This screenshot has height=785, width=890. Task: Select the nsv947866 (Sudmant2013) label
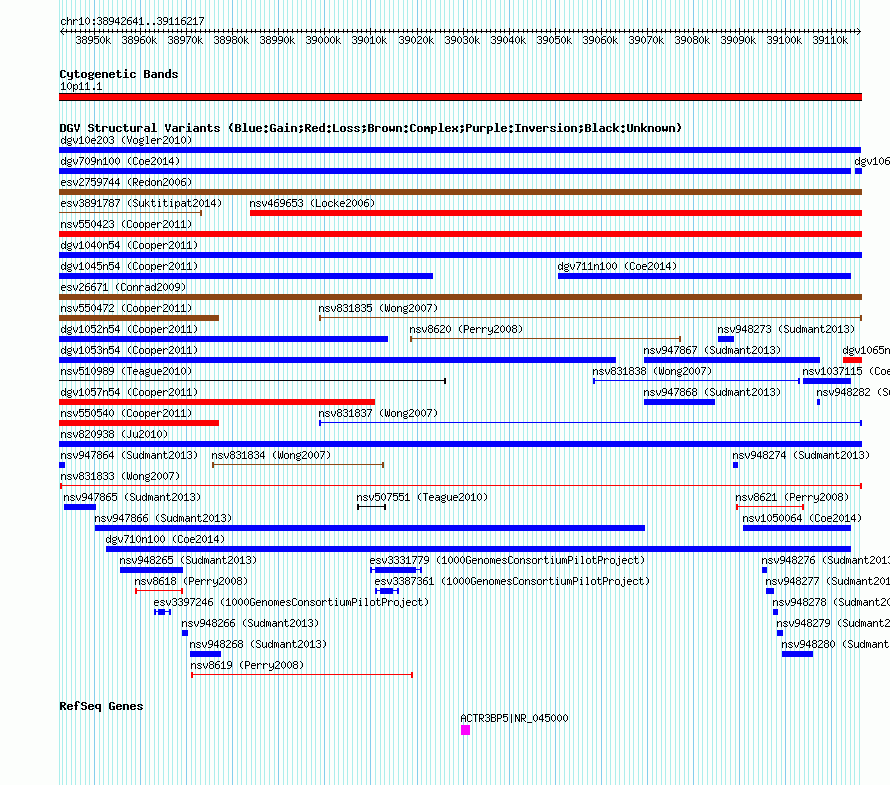(163, 518)
